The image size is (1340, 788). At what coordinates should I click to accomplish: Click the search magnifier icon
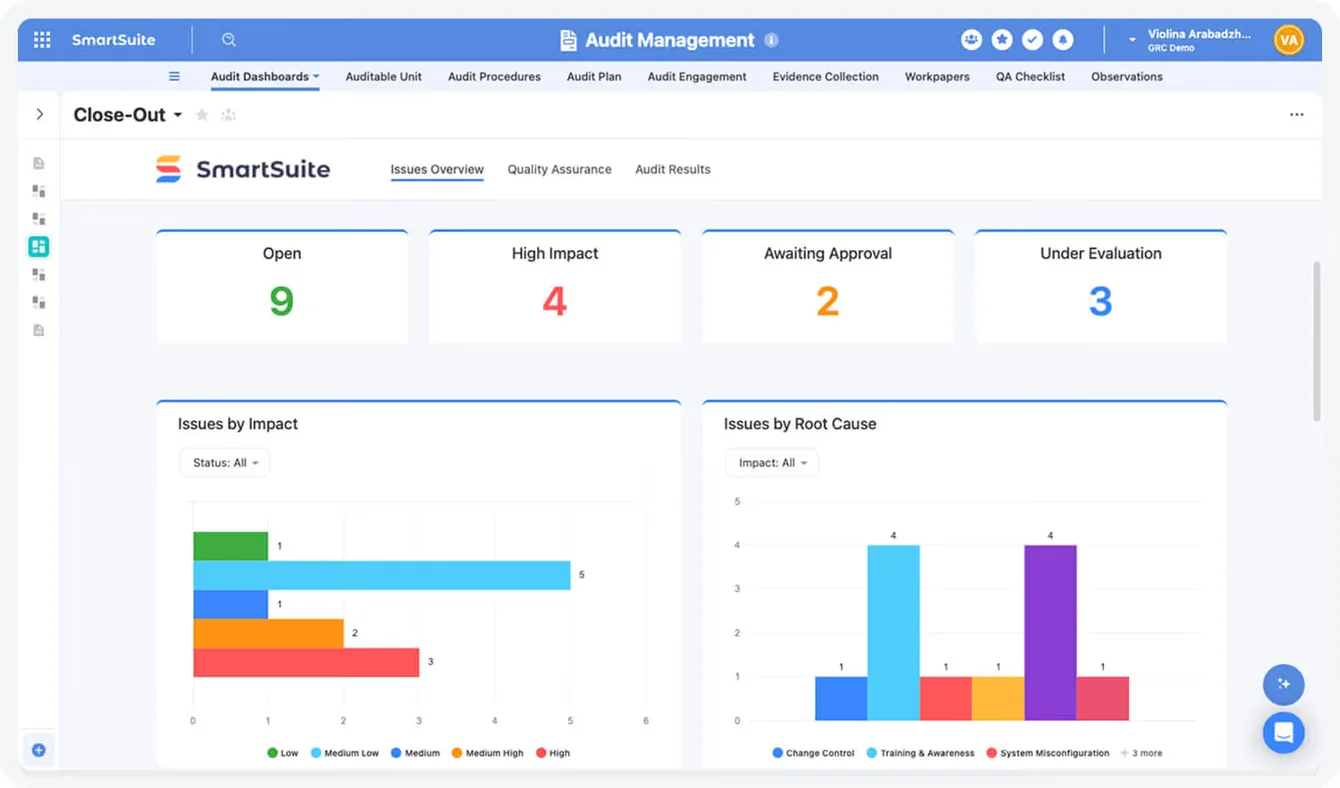click(x=229, y=40)
